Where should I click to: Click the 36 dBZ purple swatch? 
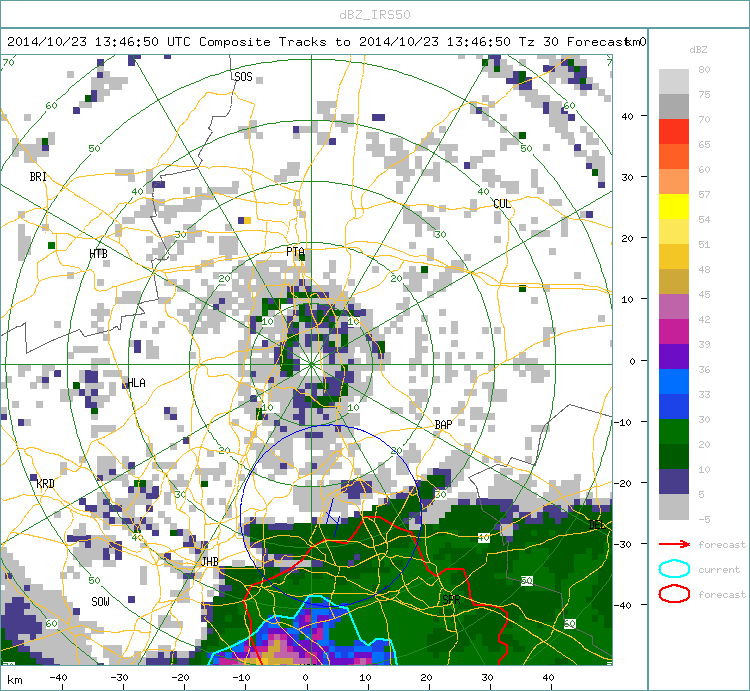tap(674, 356)
